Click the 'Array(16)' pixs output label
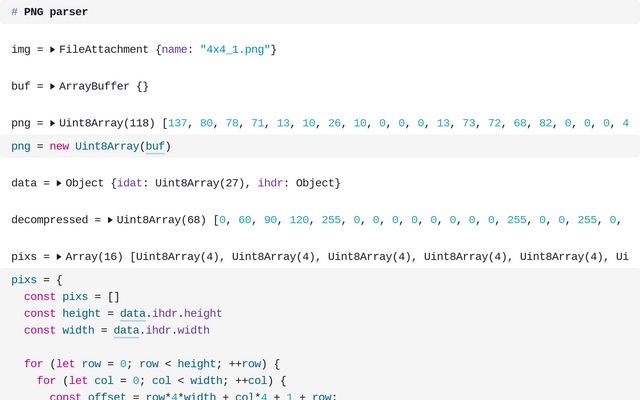The width and height of the screenshot is (640, 400). [94, 257]
